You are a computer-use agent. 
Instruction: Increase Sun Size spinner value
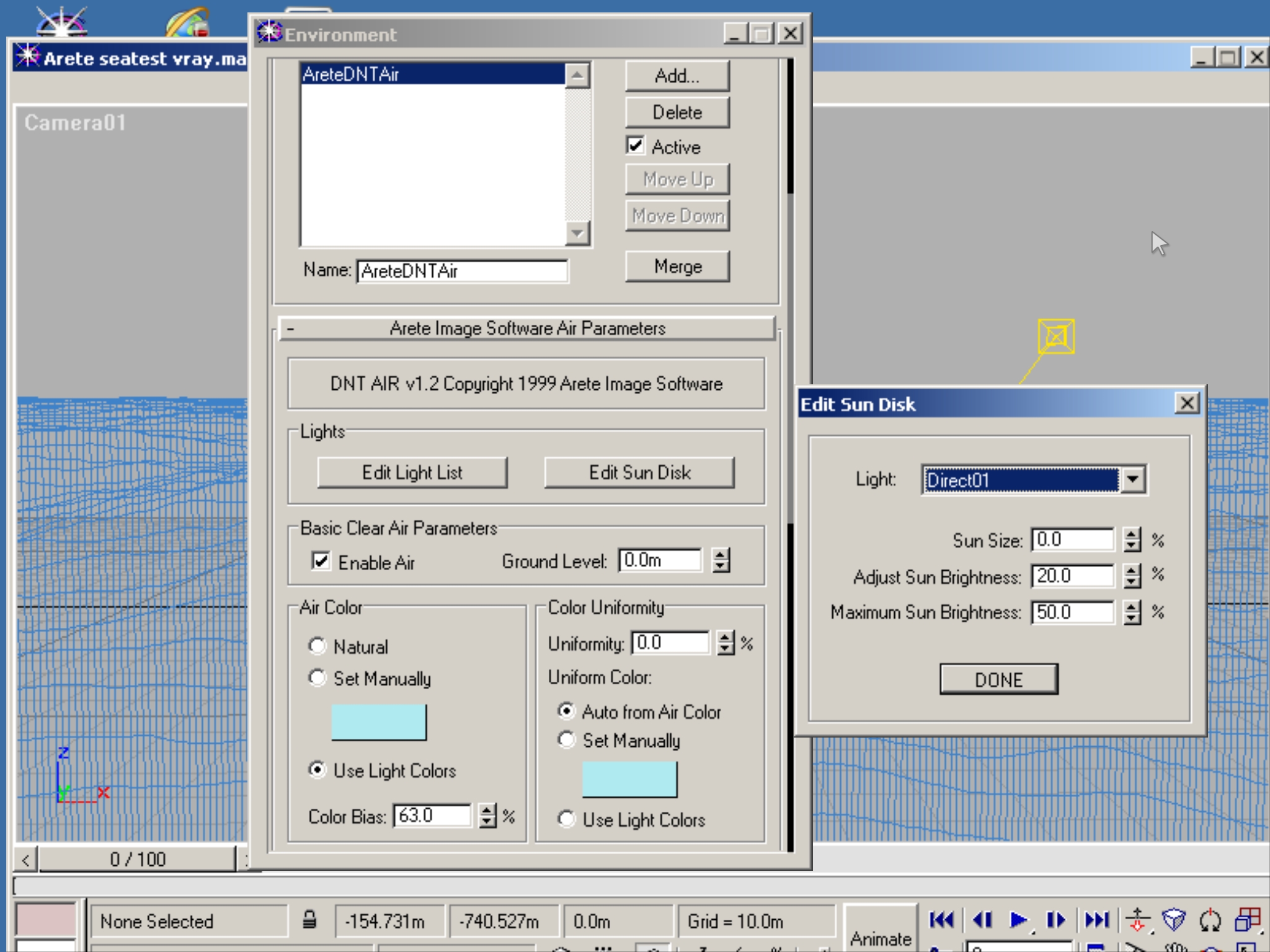click(1132, 534)
